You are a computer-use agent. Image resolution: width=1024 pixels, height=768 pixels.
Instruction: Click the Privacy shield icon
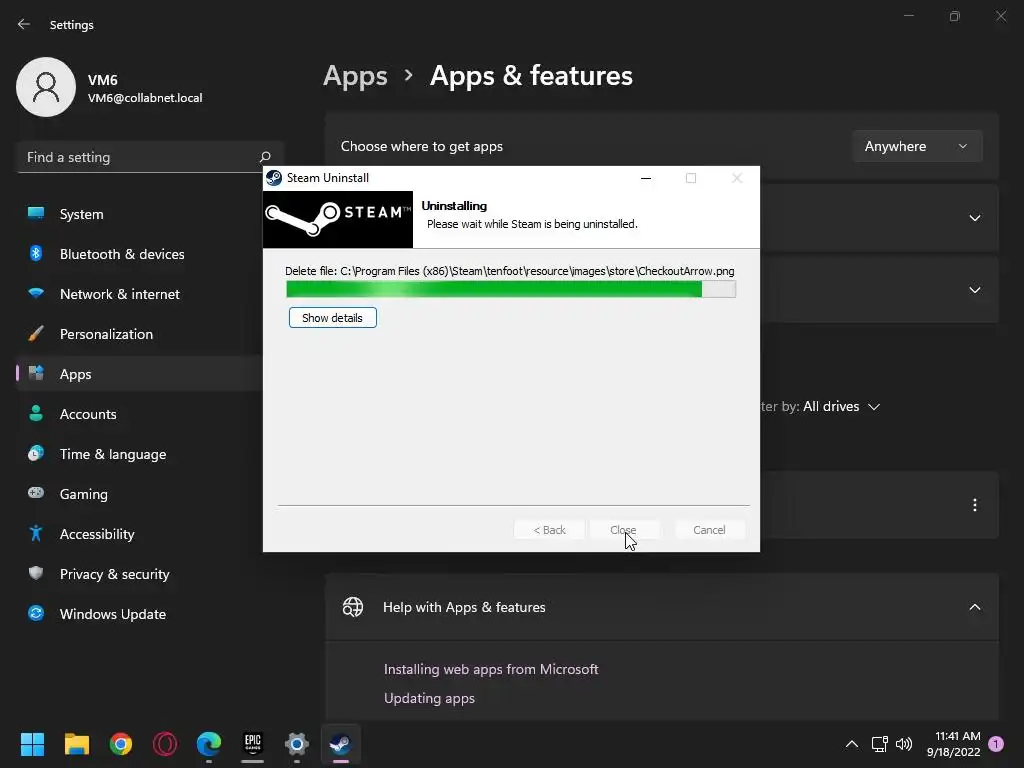pos(36,573)
